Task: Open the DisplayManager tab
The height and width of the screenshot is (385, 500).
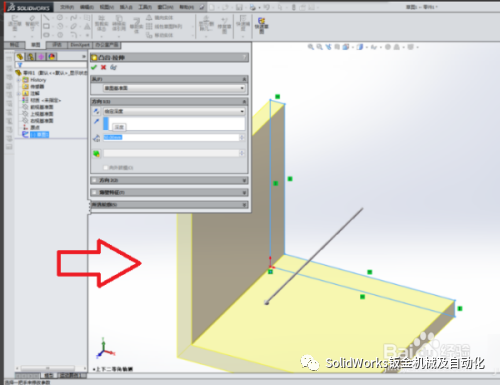Action: coord(52,57)
